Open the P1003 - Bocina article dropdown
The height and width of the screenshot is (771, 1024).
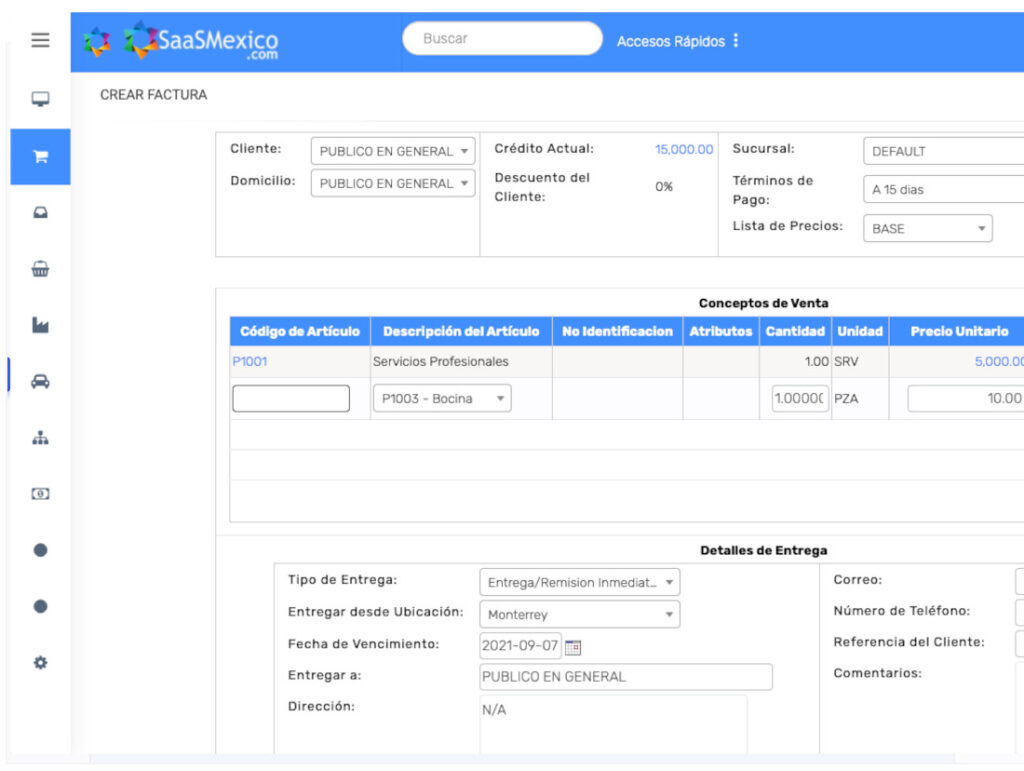(441, 399)
